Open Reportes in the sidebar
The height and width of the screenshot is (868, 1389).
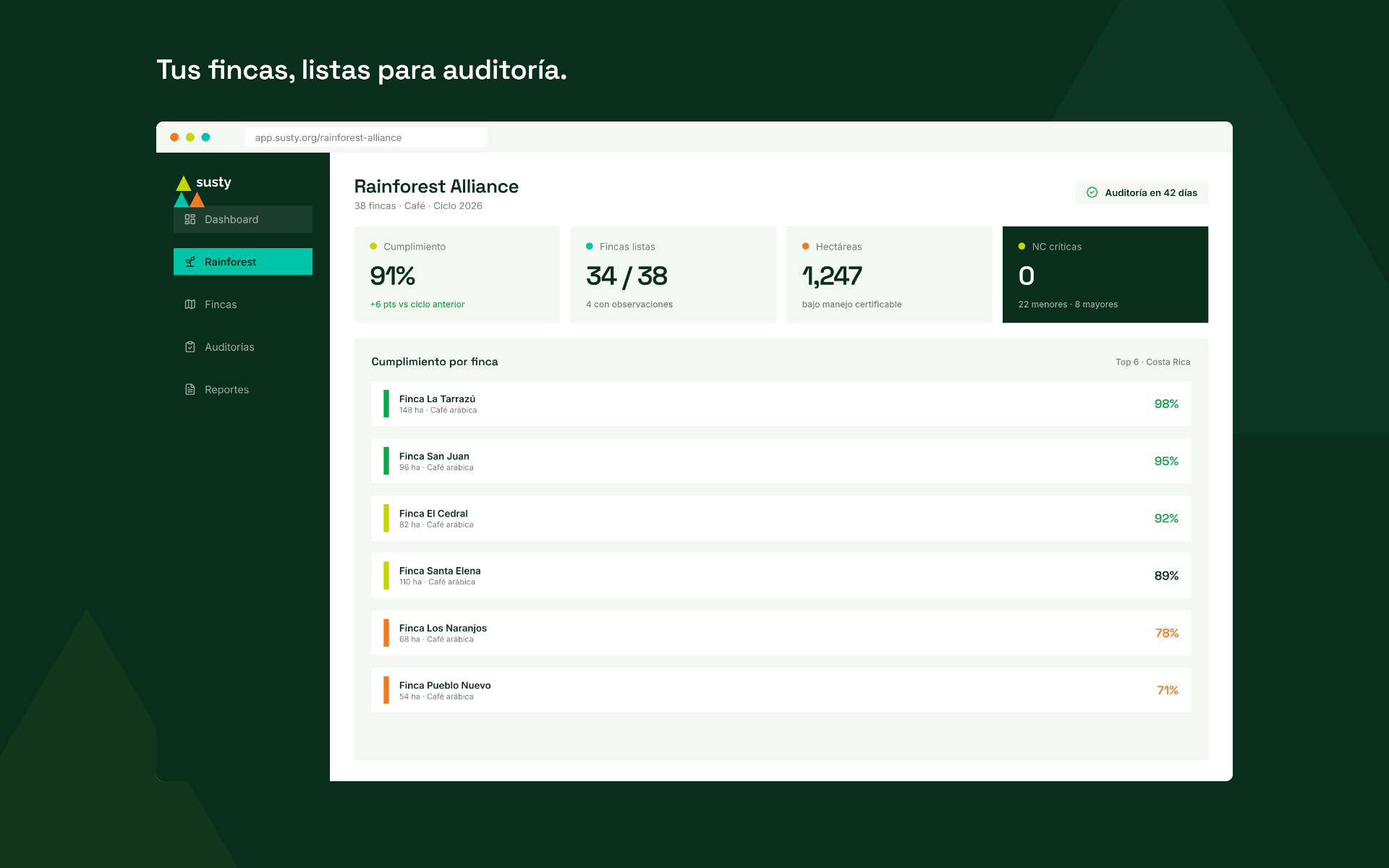(243, 389)
